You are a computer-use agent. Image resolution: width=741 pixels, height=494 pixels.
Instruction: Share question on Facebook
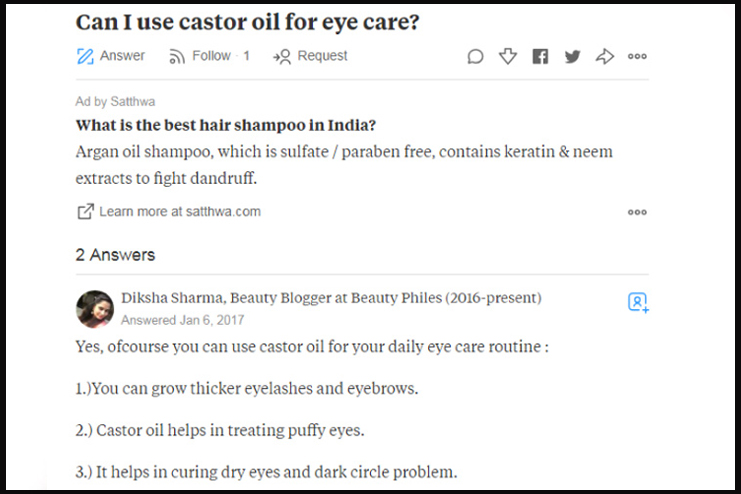540,56
